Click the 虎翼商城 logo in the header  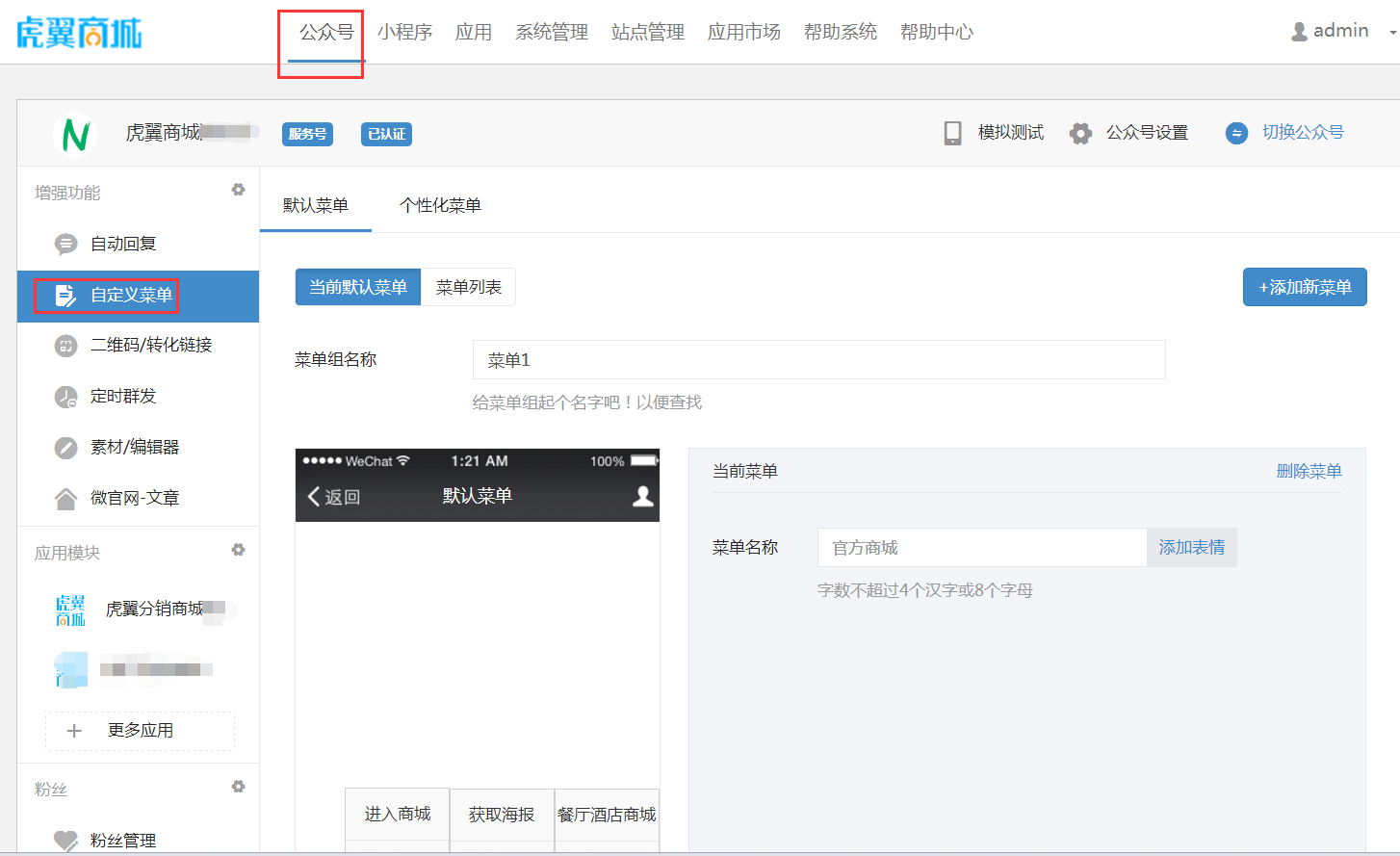tap(79, 33)
